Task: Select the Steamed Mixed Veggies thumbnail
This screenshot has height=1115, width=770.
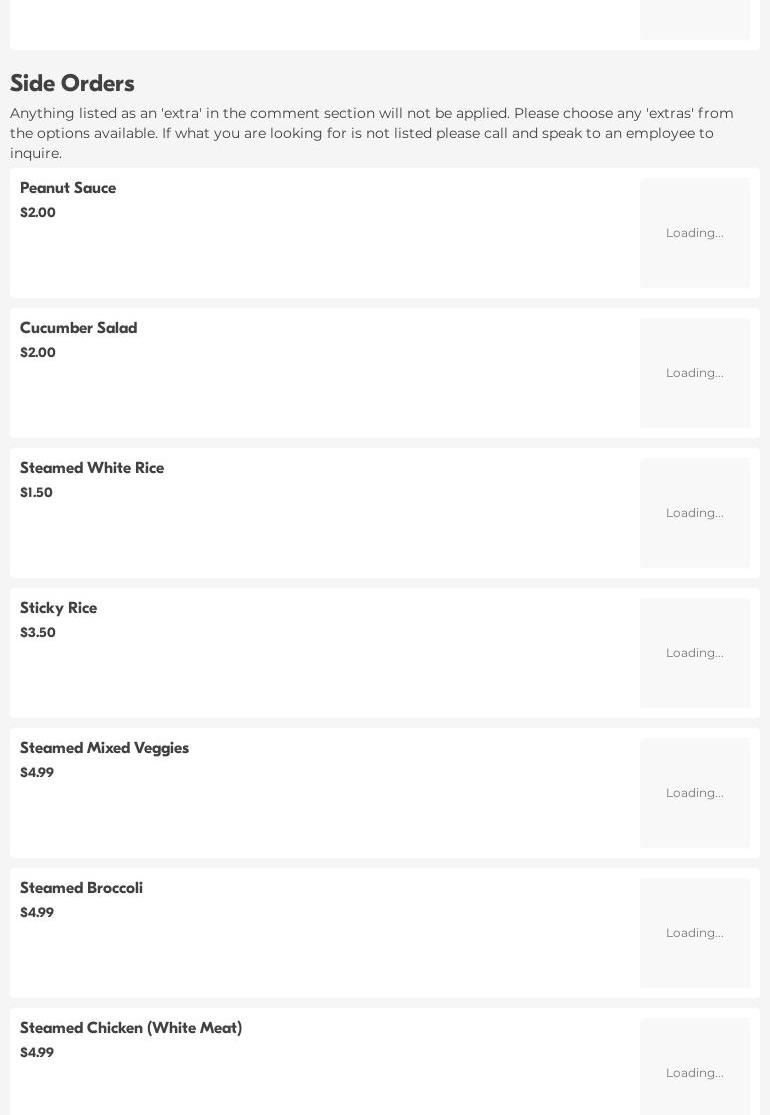Action: pyautogui.click(x=694, y=793)
